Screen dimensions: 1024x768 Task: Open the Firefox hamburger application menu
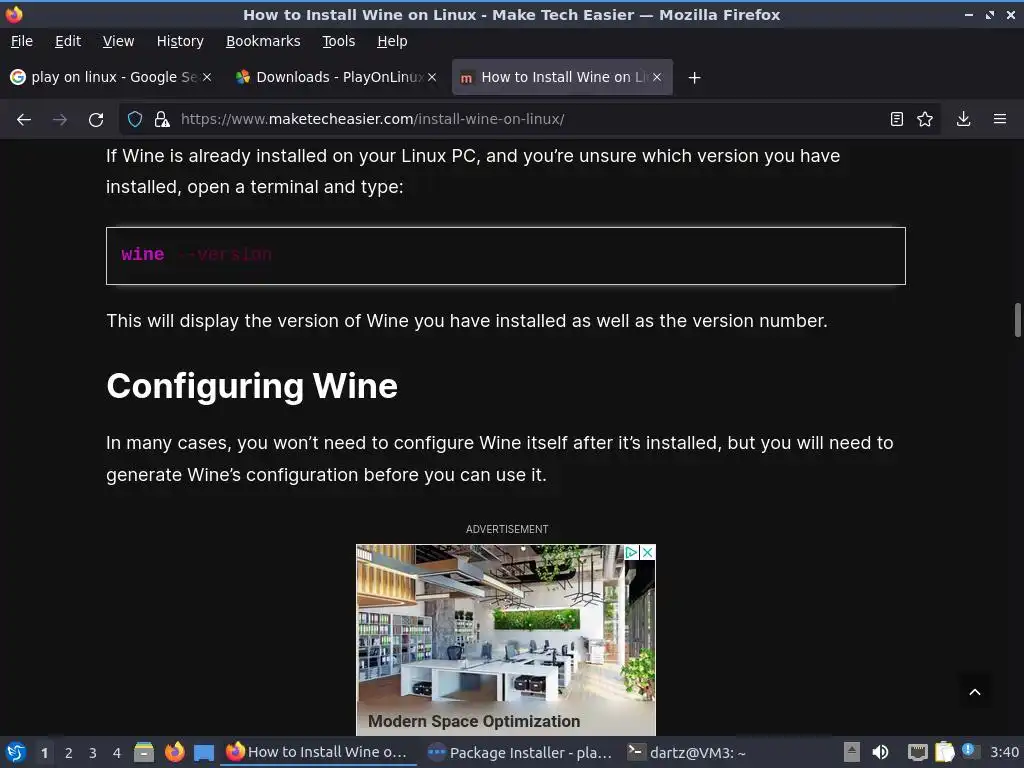pos(1000,119)
